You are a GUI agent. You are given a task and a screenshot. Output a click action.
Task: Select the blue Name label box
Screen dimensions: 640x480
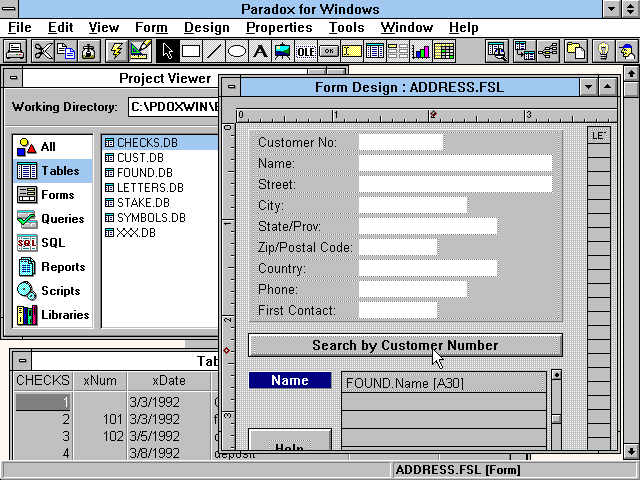(290, 380)
